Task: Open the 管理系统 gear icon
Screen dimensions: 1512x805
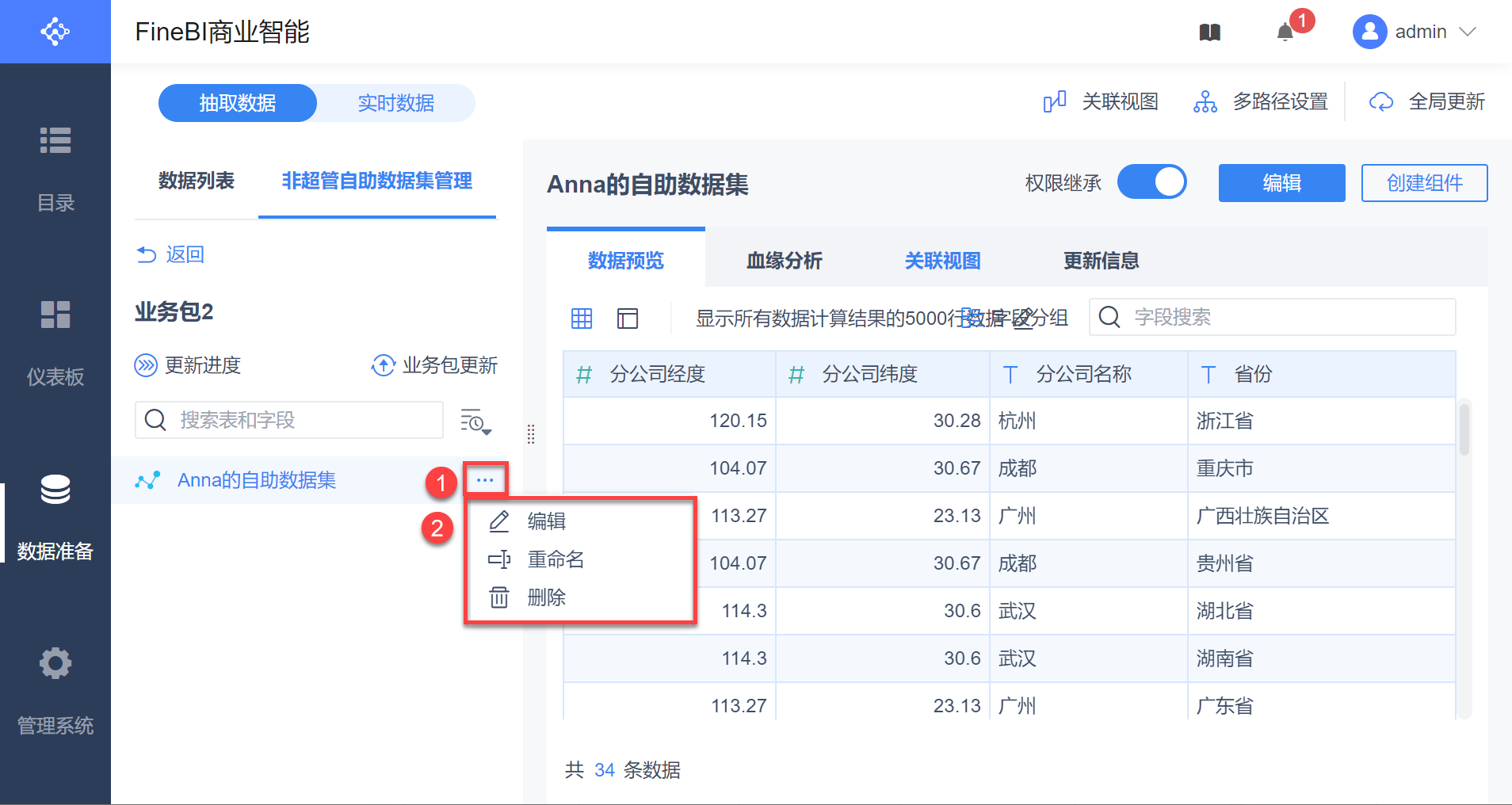Action: pyautogui.click(x=55, y=663)
